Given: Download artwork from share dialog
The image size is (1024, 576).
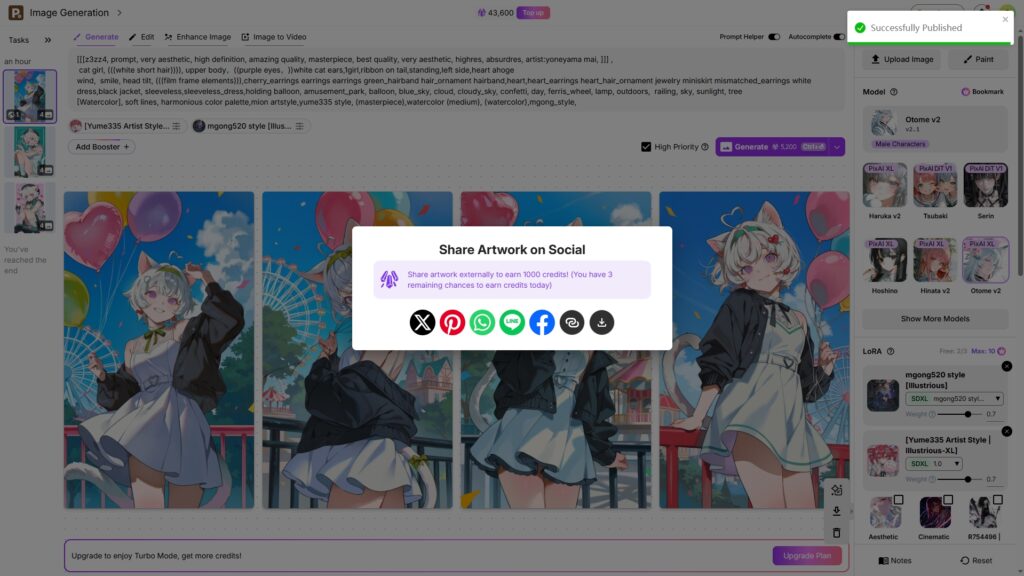Looking at the screenshot, I should (601, 322).
